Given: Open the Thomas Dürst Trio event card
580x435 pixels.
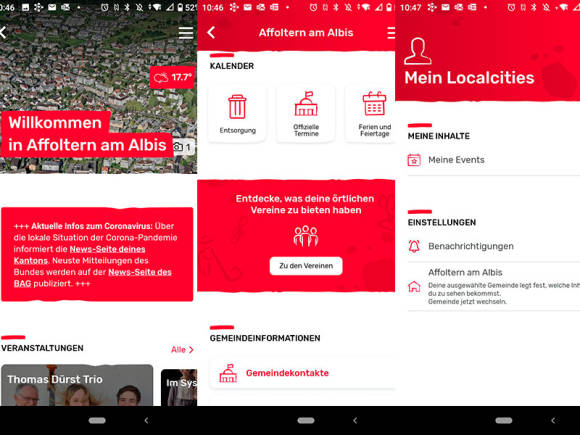Looking at the screenshot, I should tap(77, 385).
